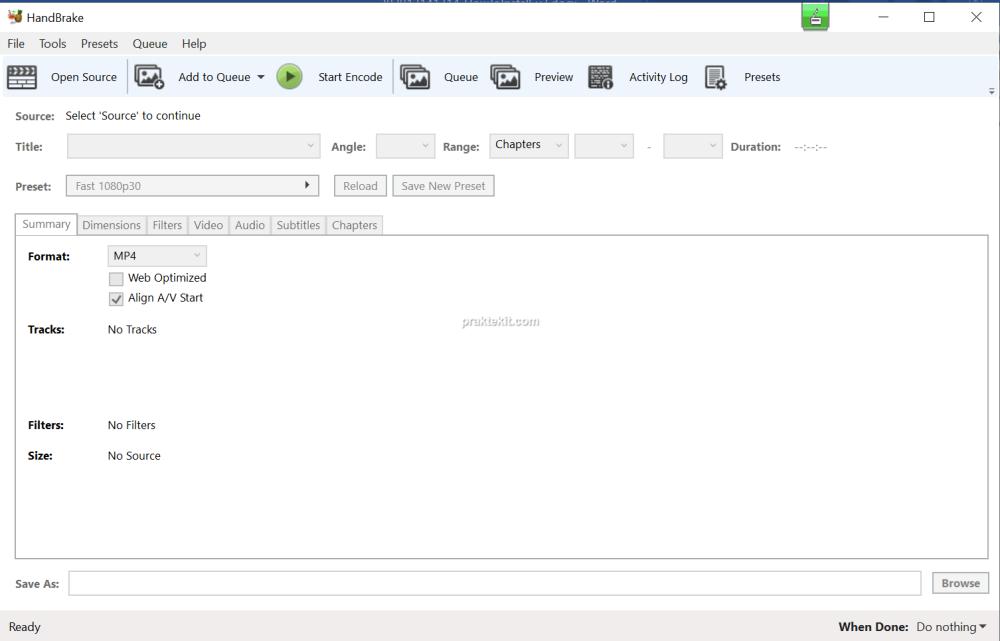The height and width of the screenshot is (641, 1000).
Task: Click the Queue stacked images icon
Action: tap(415, 77)
